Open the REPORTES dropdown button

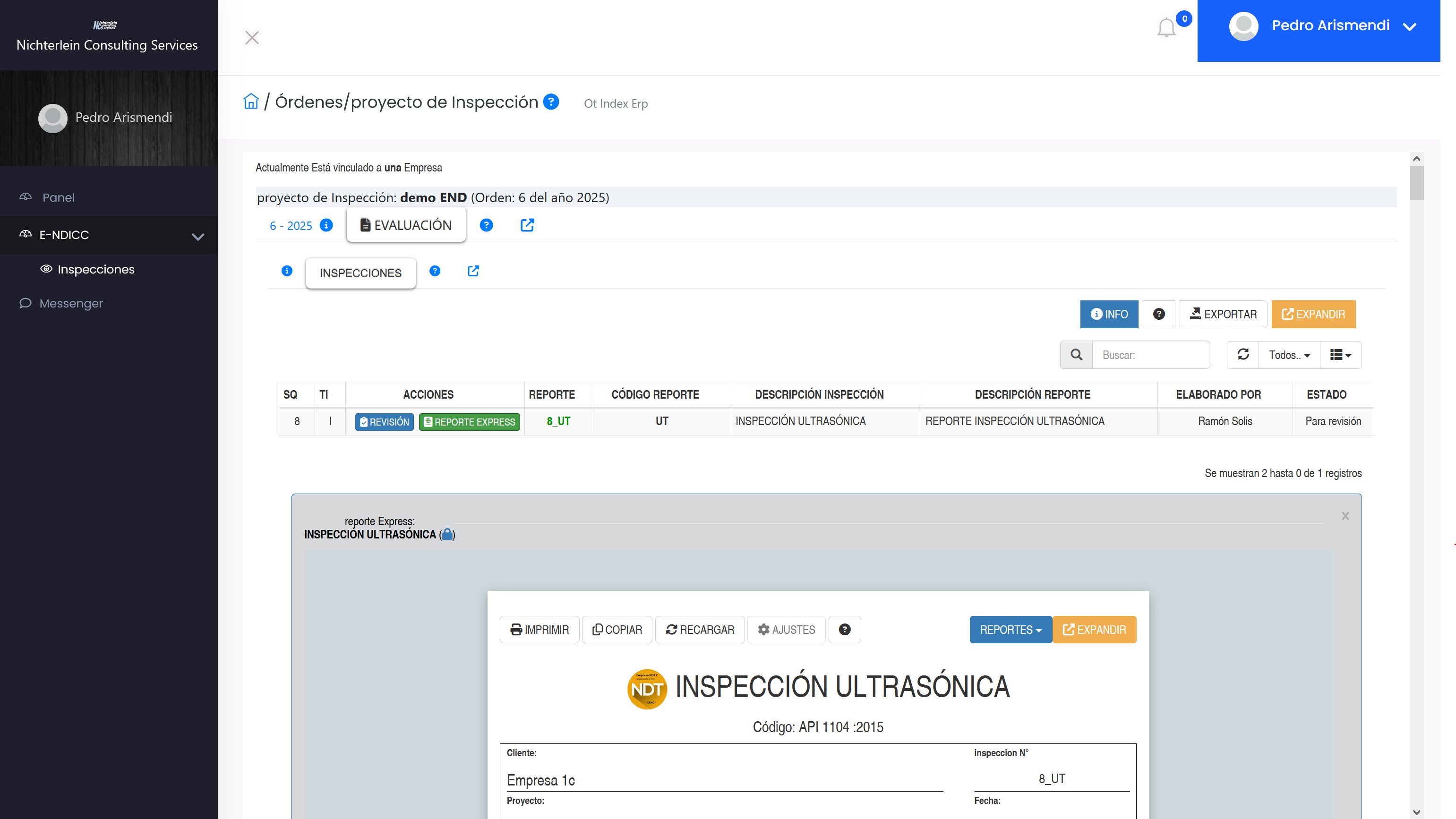[x=1010, y=630]
